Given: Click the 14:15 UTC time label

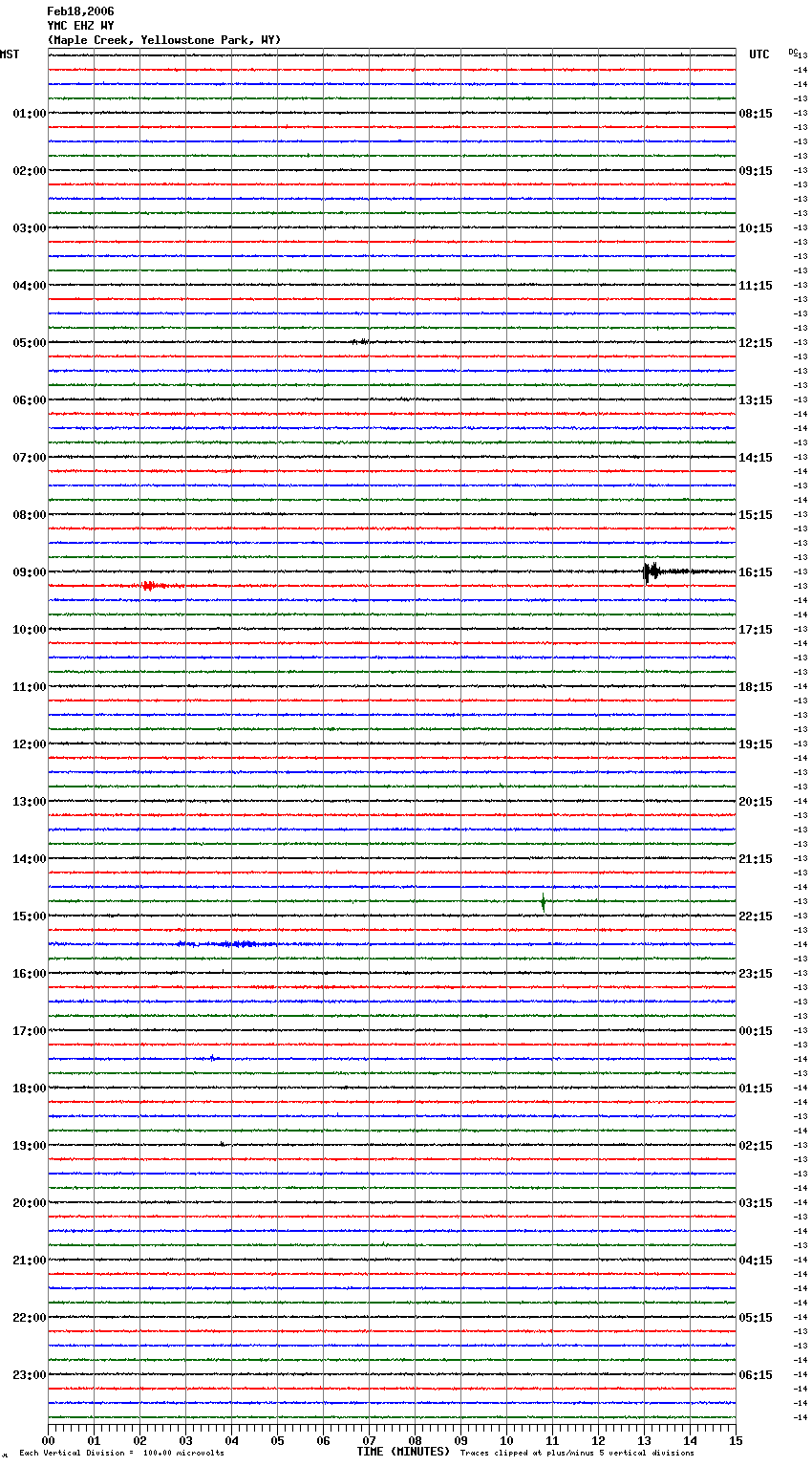Looking at the screenshot, I should tap(756, 458).
